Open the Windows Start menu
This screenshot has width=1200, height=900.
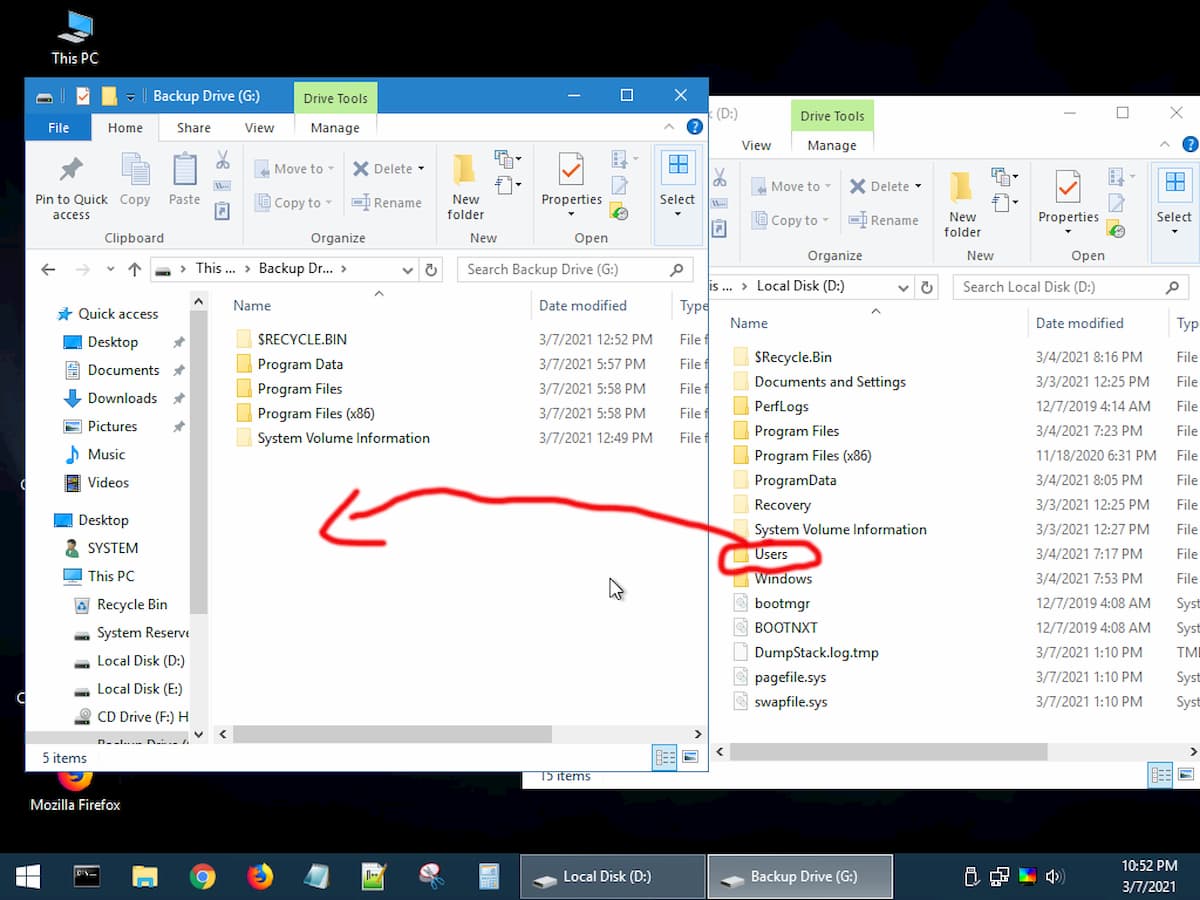28,877
